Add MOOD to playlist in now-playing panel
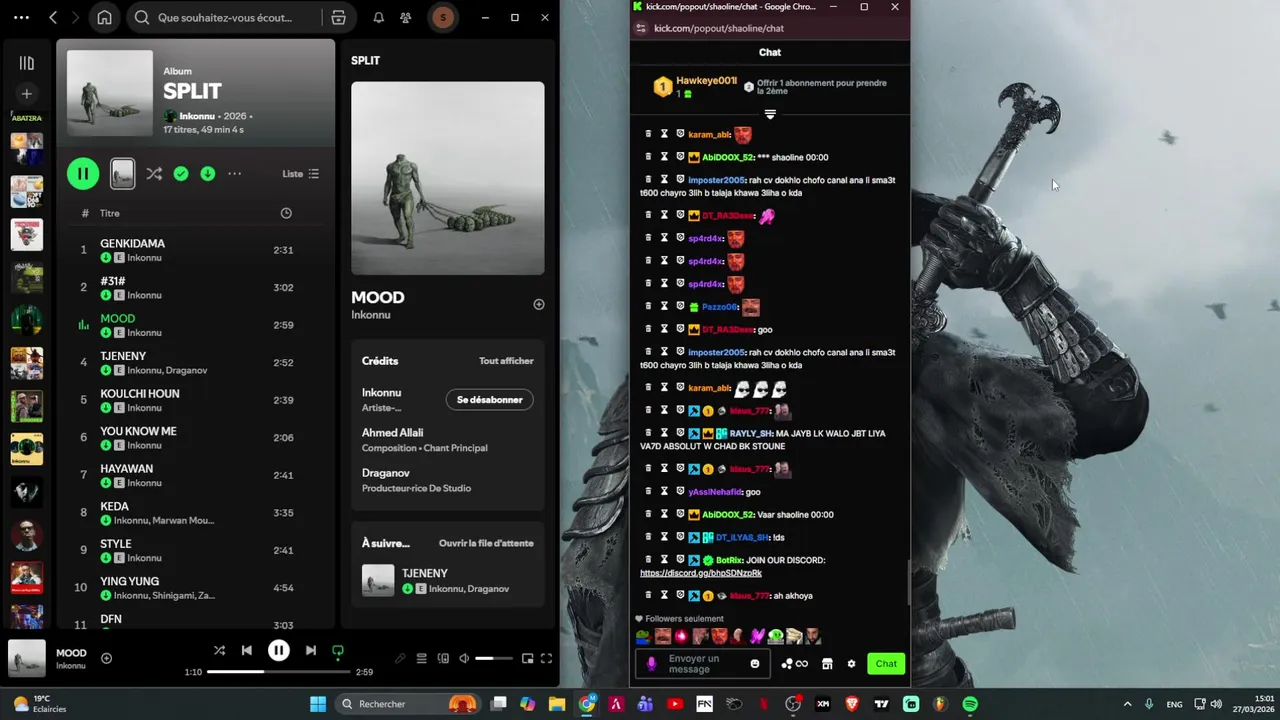1280x720 pixels. (x=539, y=305)
